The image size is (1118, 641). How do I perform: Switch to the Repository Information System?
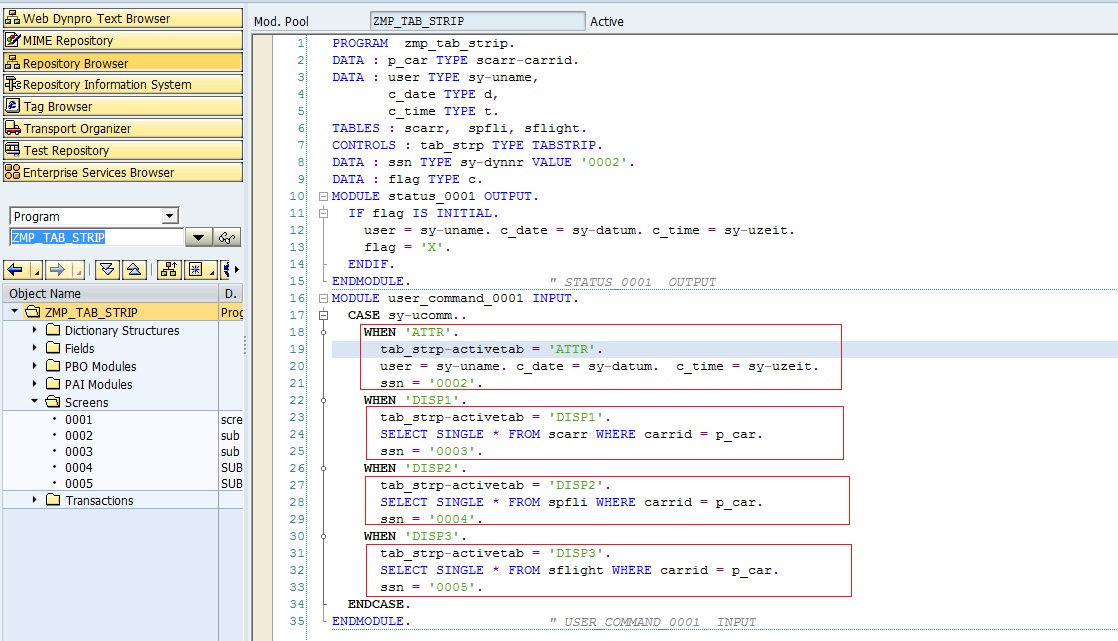pos(120,84)
